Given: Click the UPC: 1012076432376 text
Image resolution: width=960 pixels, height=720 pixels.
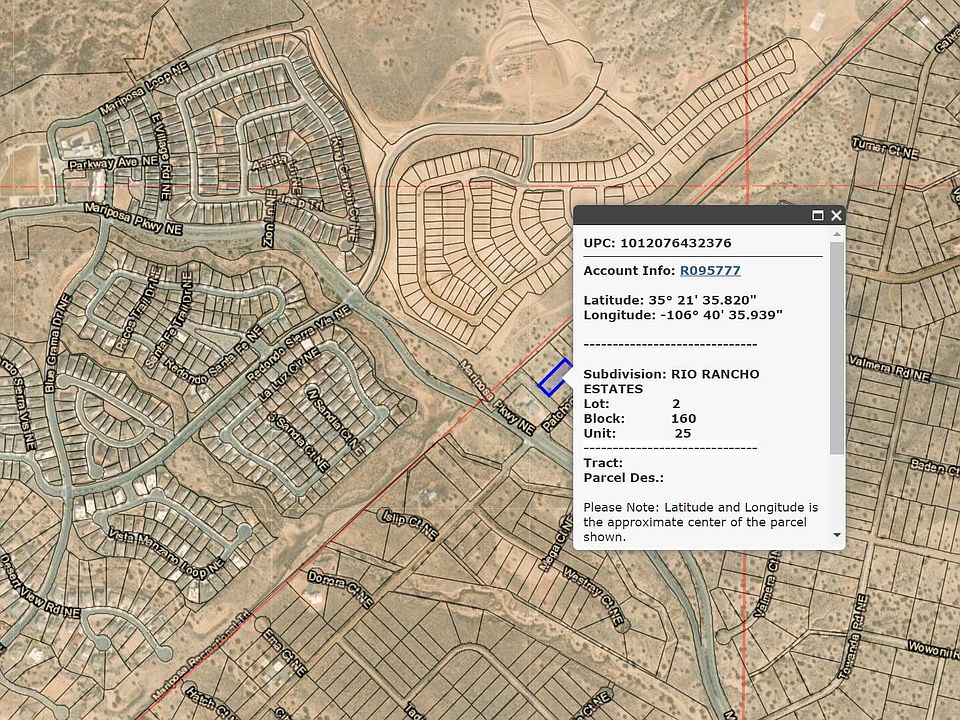Looking at the screenshot, I should (657, 243).
